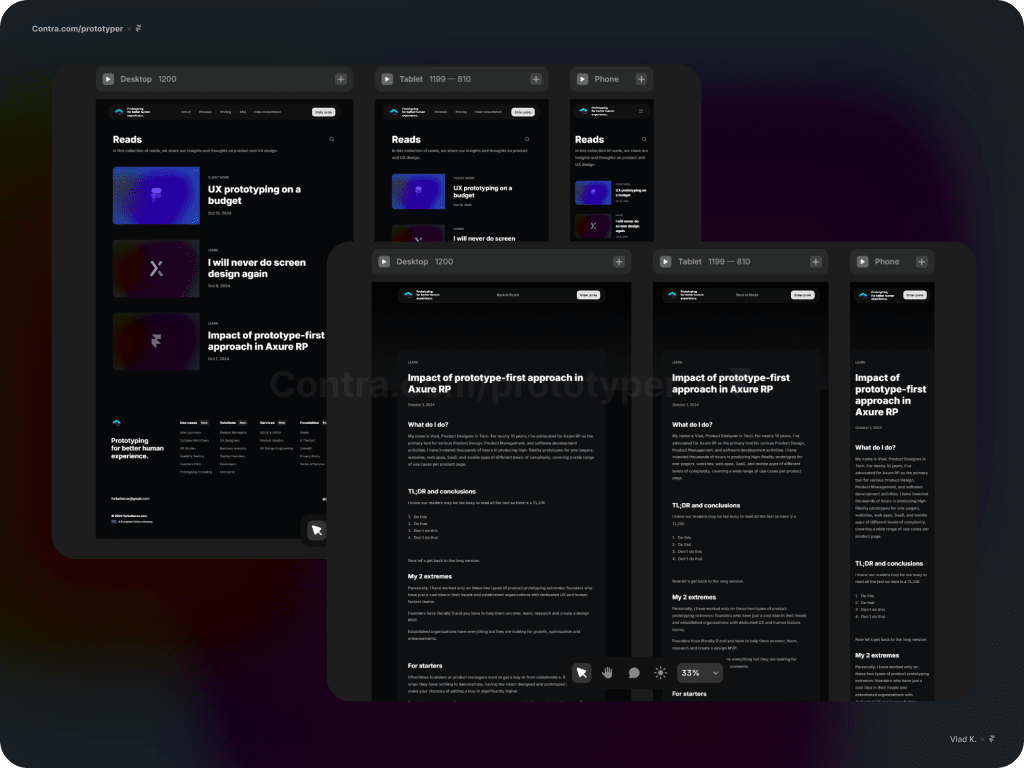
Task: Play the Tablet preview in back window
Action: click(x=387, y=79)
